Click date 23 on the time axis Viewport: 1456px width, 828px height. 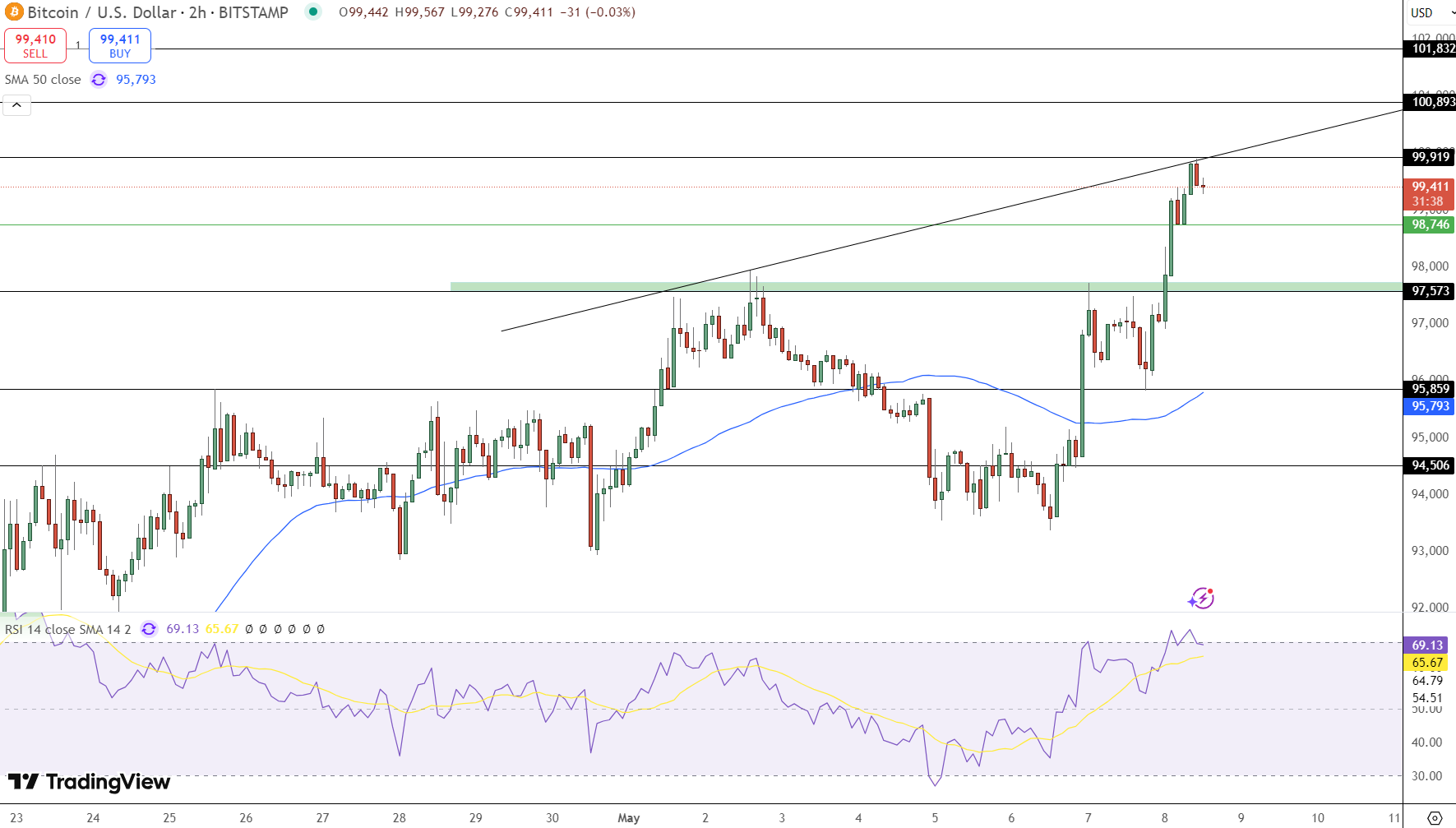(16, 818)
